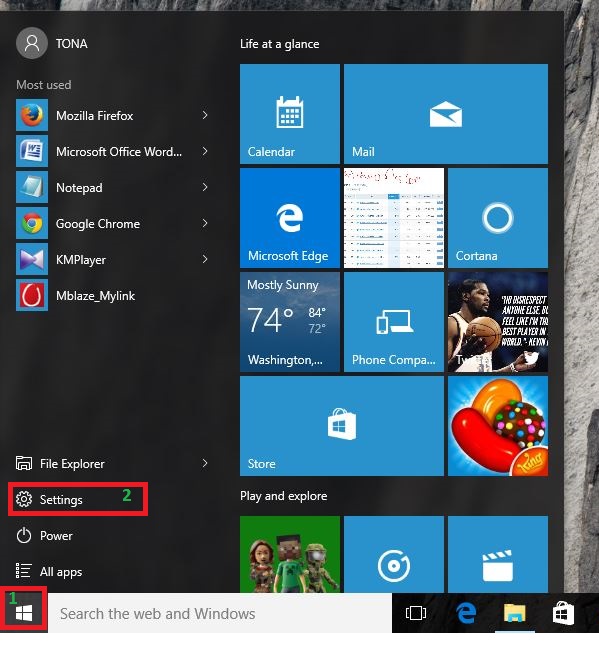The width and height of the screenshot is (599, 646).
Task: Expand Mozilla Firefox jump list arrow
Action: [205, 115]
